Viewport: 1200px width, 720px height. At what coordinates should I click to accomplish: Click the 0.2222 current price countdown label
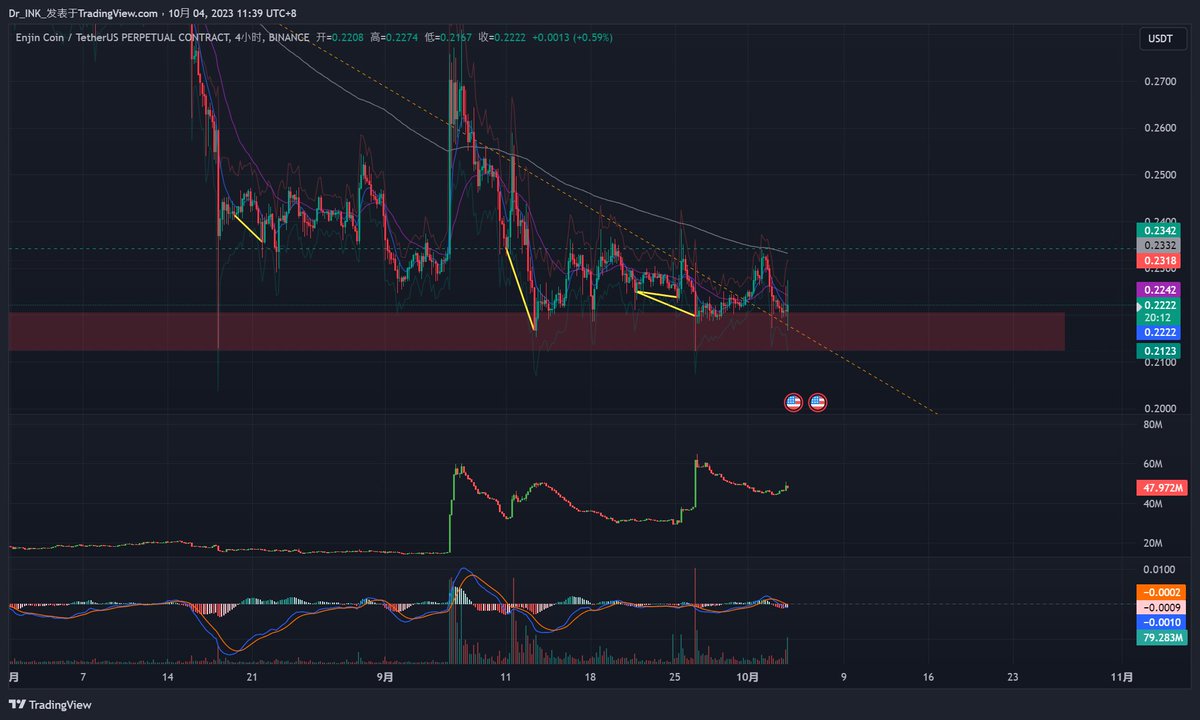[x=1160, y=310]
